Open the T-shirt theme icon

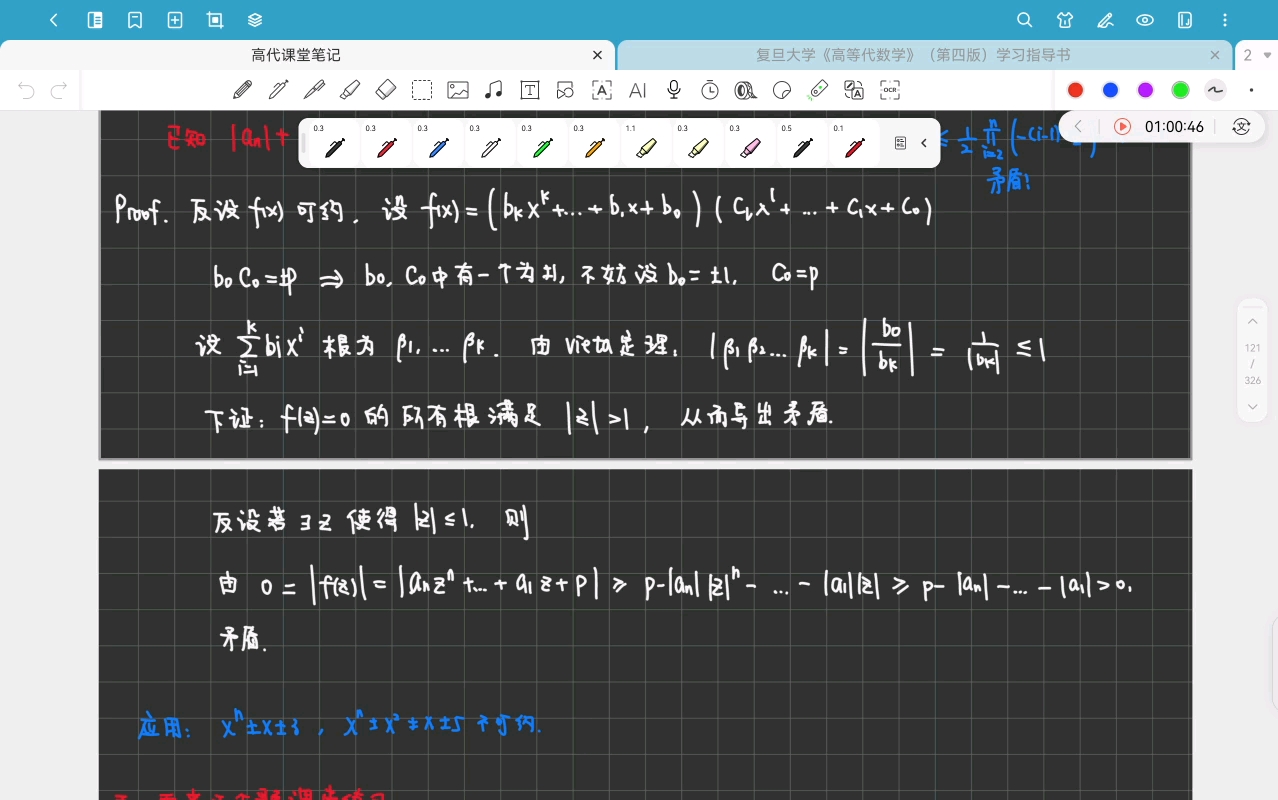pos(1065,20)
